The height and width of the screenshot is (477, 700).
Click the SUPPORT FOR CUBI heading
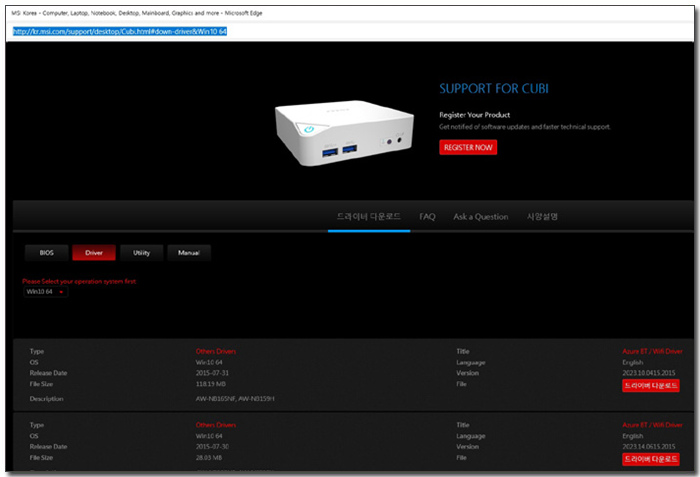[x=494, y=88]
